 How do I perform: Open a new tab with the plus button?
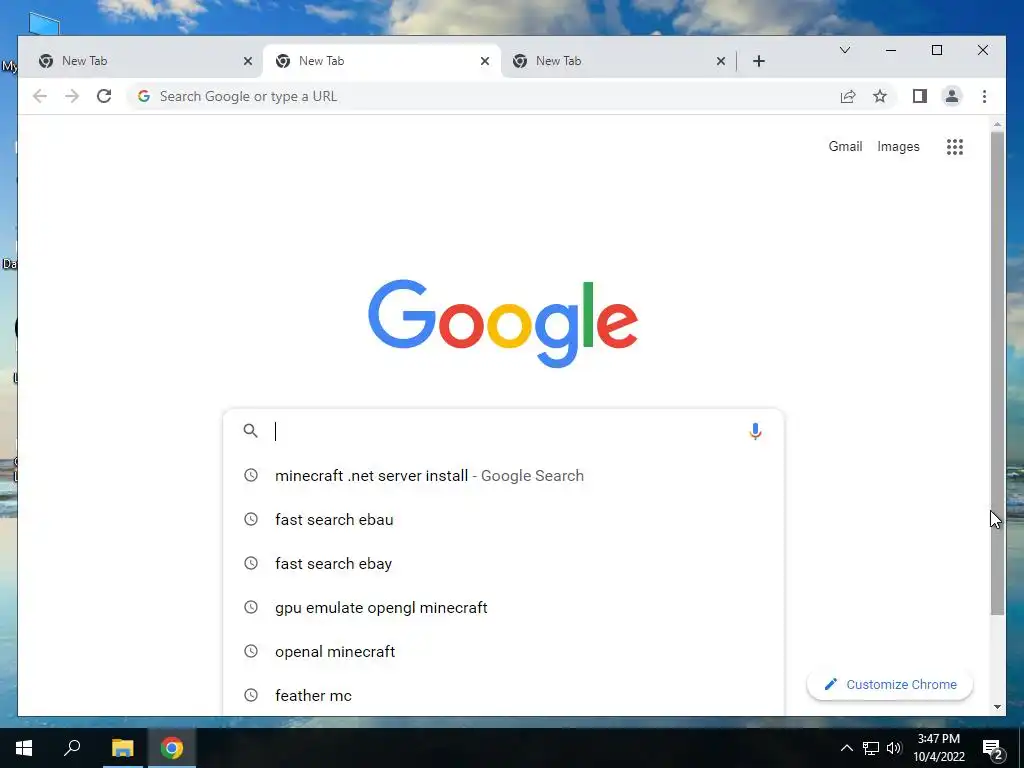tap(758, 61)
